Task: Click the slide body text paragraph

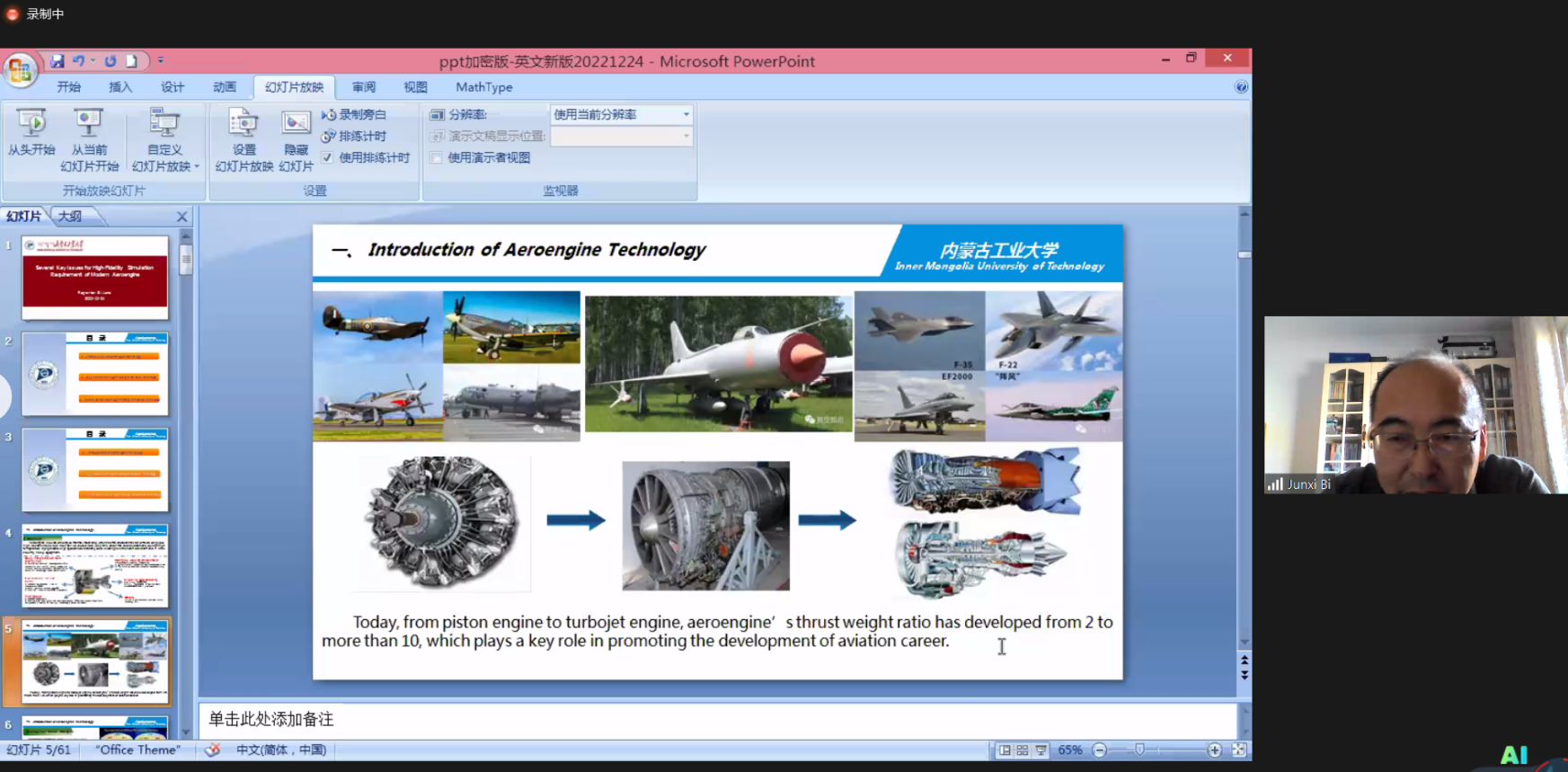Action: coord(717,631)
